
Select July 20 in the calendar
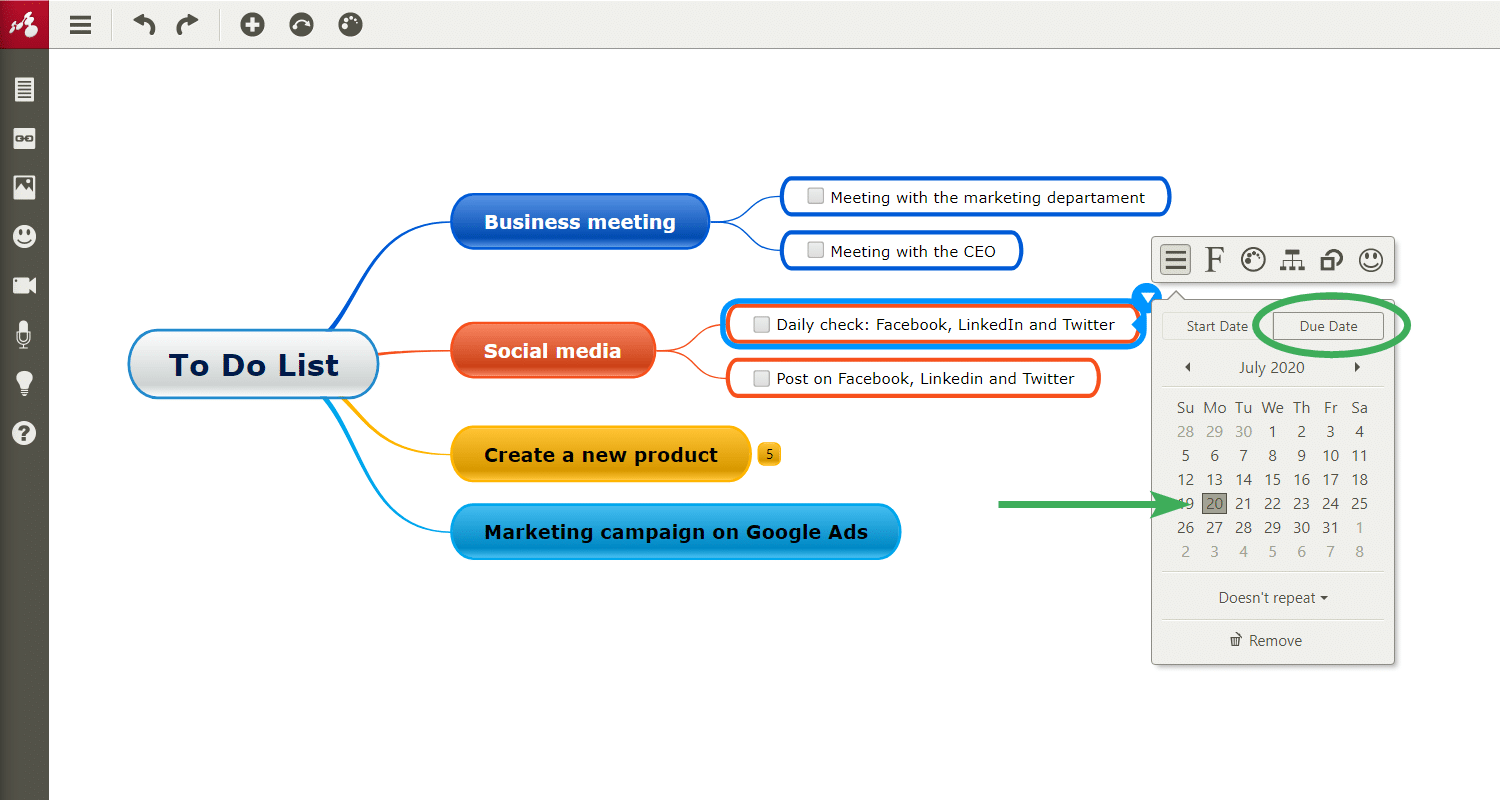pos(1214,503)
